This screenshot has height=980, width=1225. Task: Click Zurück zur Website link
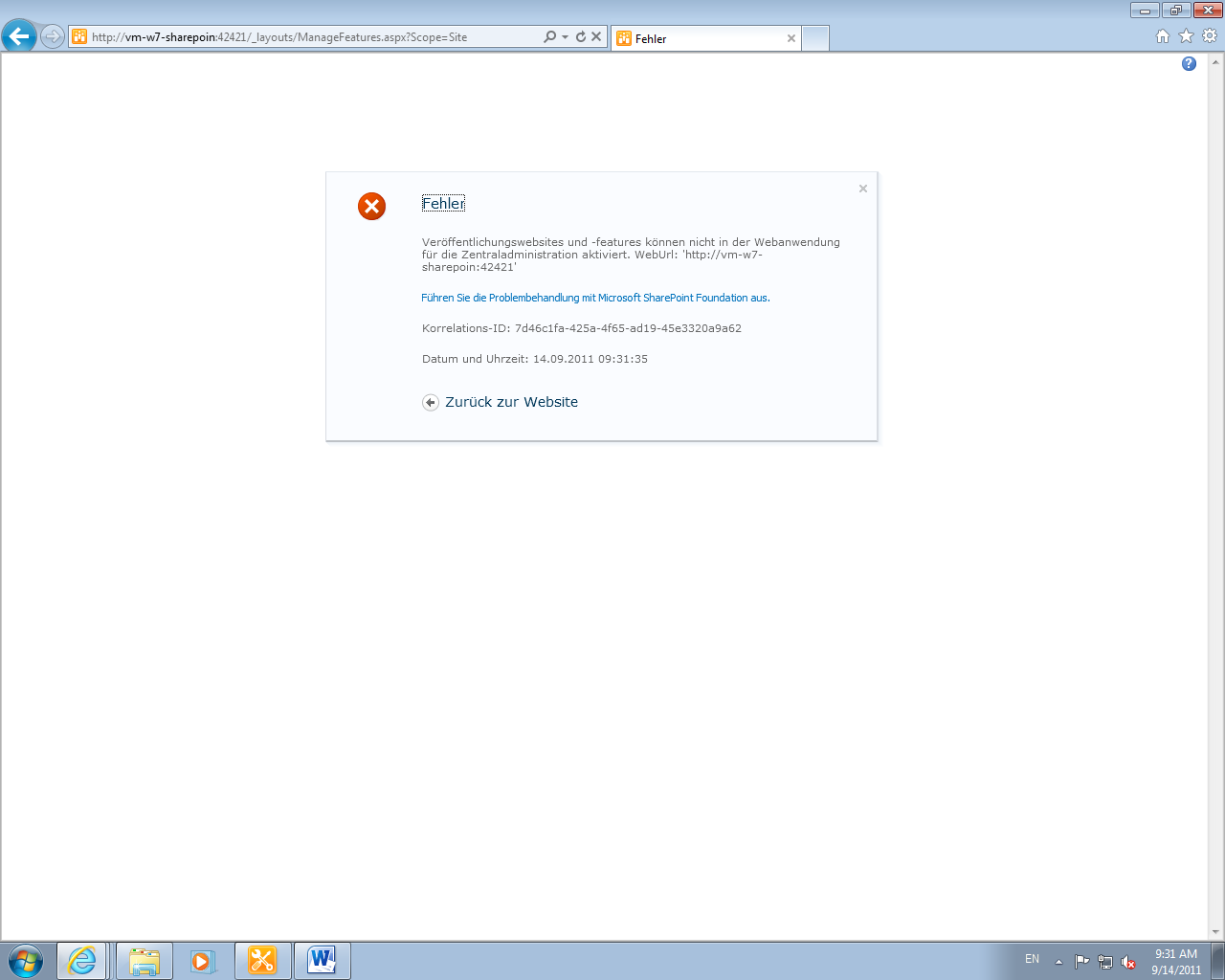[511, 402]
